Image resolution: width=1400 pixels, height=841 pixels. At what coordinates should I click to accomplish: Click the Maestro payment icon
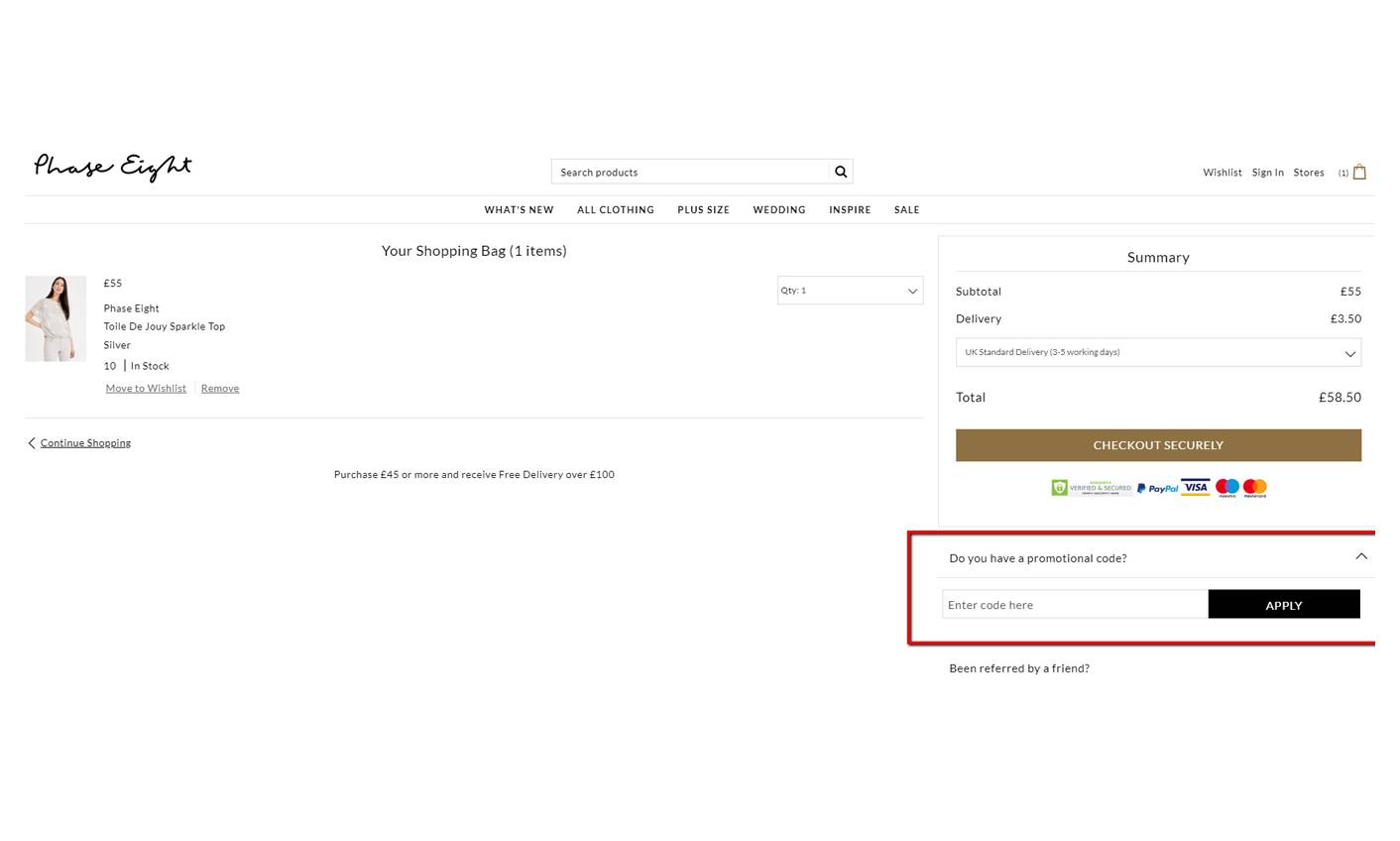pos(1226,487)
